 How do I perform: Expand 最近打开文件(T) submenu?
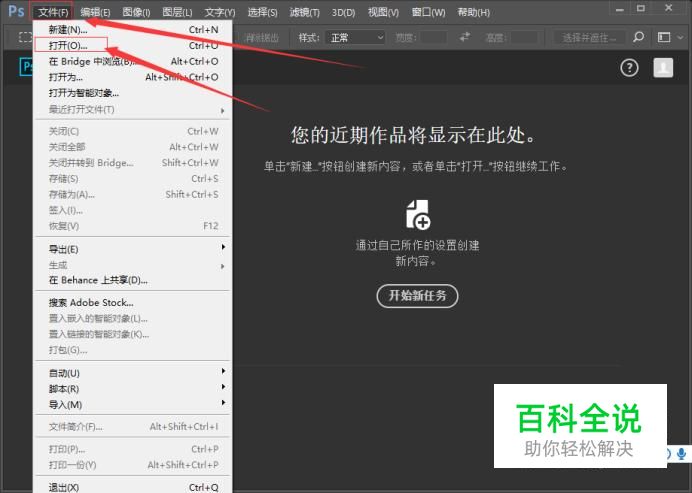(133, 109)
